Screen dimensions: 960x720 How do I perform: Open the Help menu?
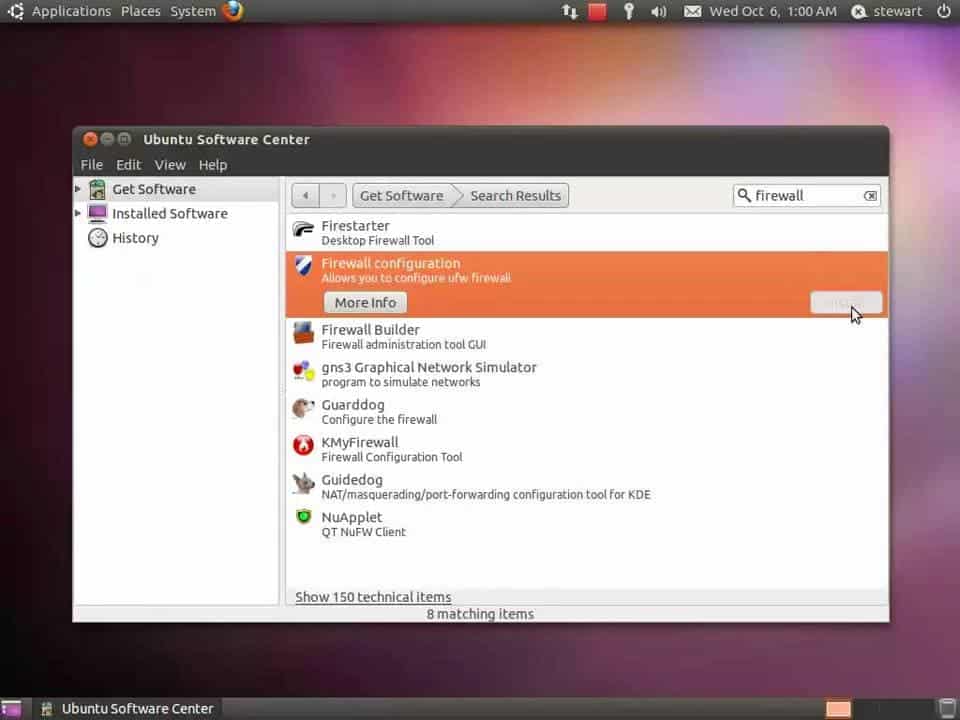tap(213, 165)
